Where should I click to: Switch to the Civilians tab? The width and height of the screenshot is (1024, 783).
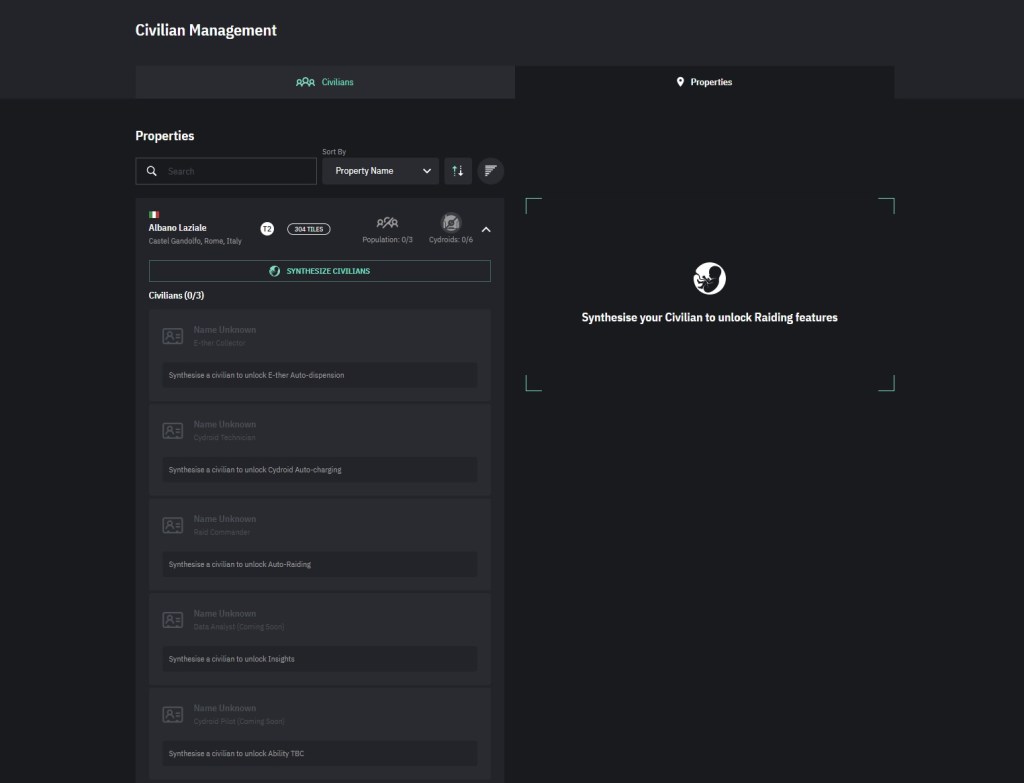pos(325,82)
